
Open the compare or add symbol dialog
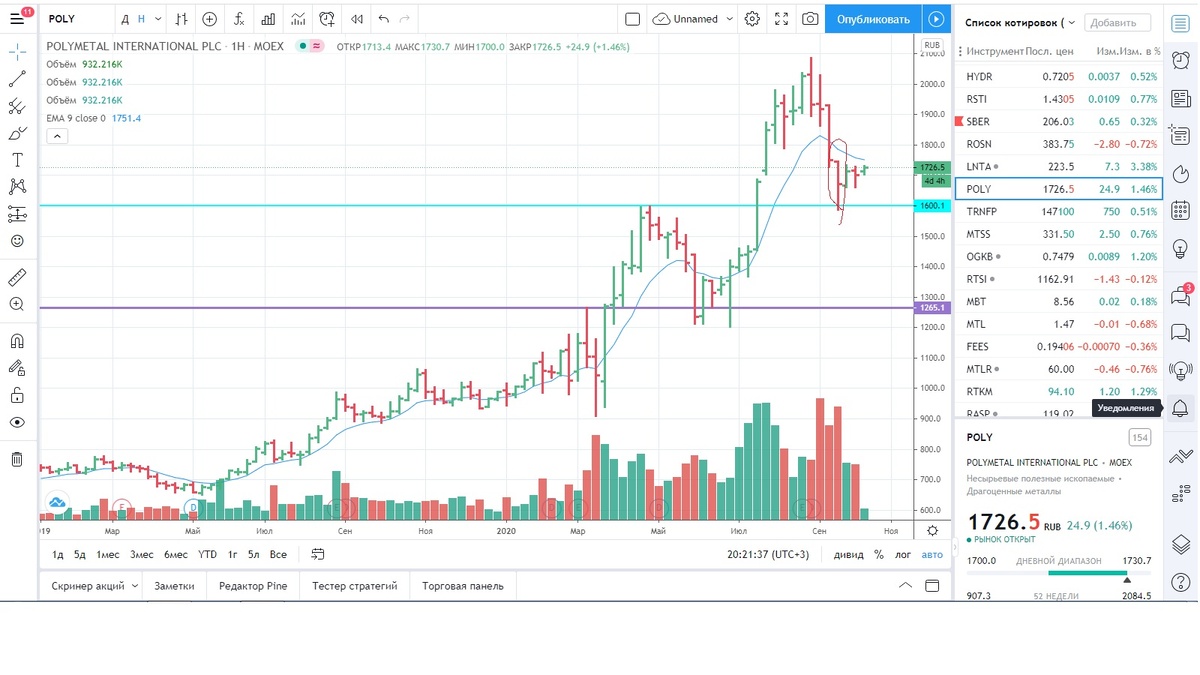coord(209,19)
